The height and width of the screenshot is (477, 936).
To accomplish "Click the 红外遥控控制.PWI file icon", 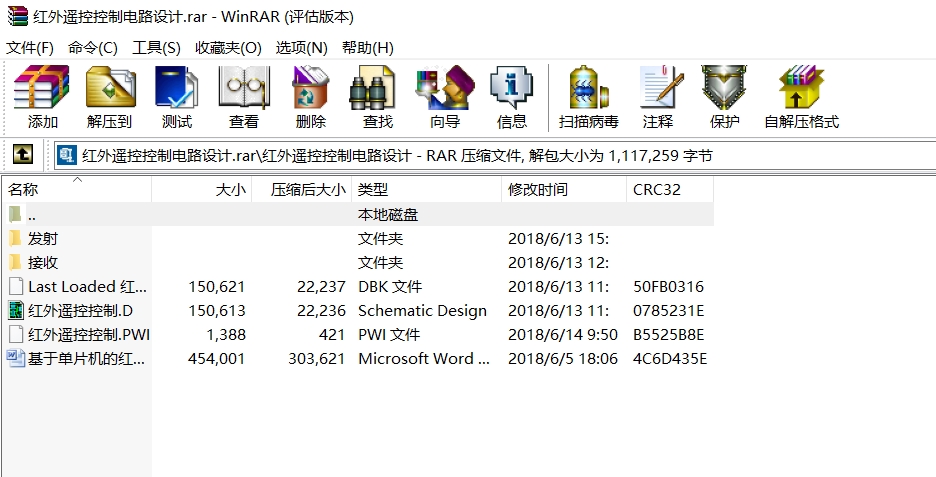I will tap(16, 334).
